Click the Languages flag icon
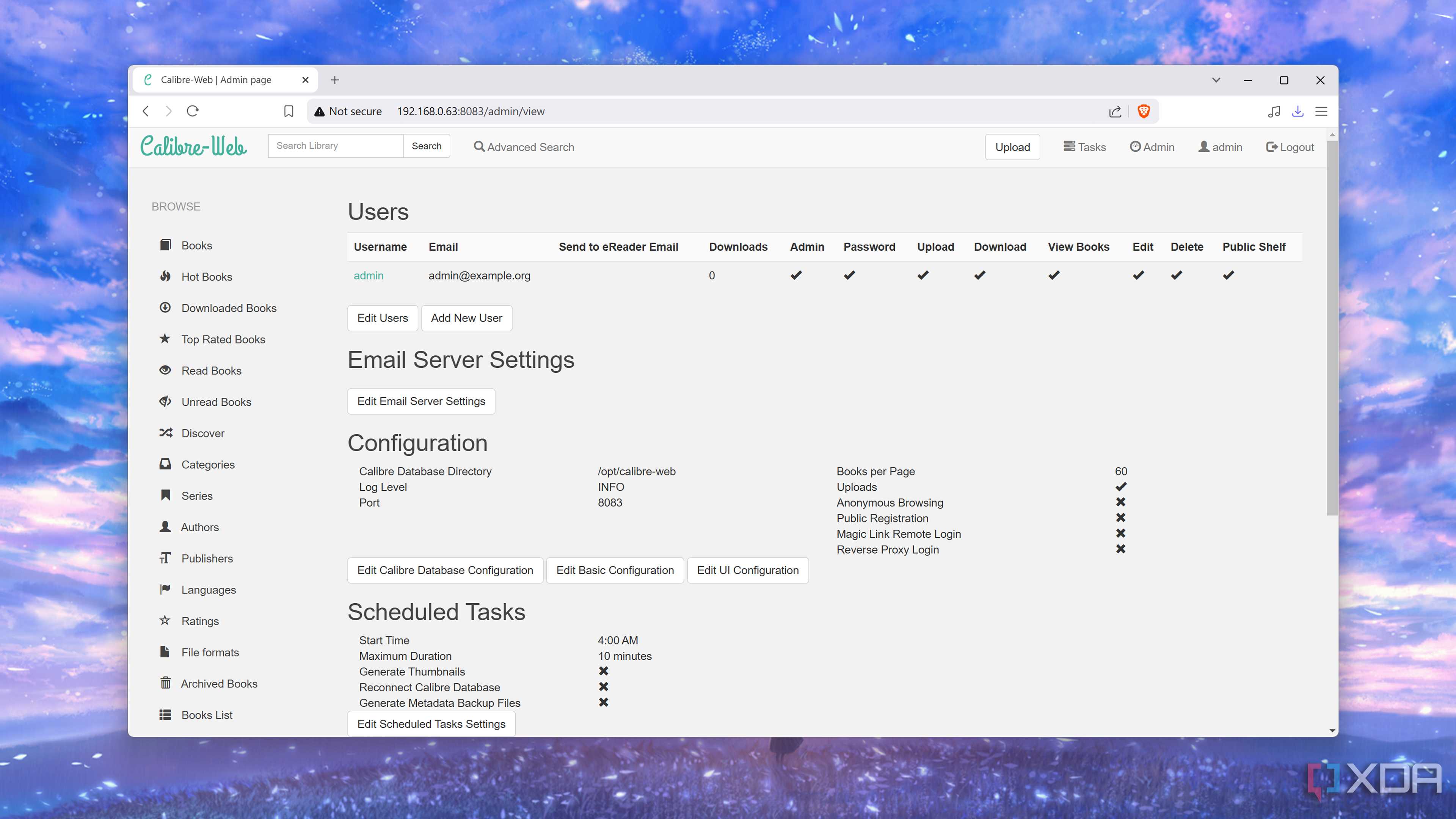The image size is (1456, 819). pos(165,590)
